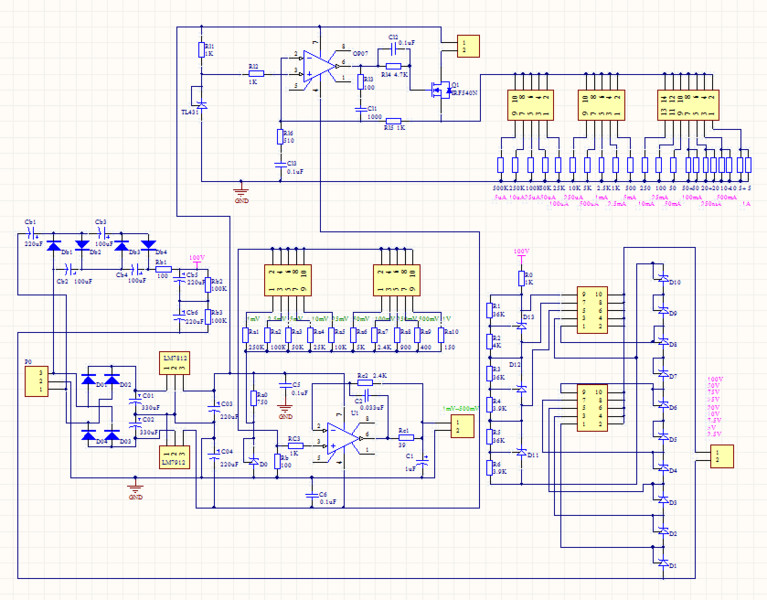Click diode Db1 in voltage multiplier
The image size is (767, 600).
[55, 245]
